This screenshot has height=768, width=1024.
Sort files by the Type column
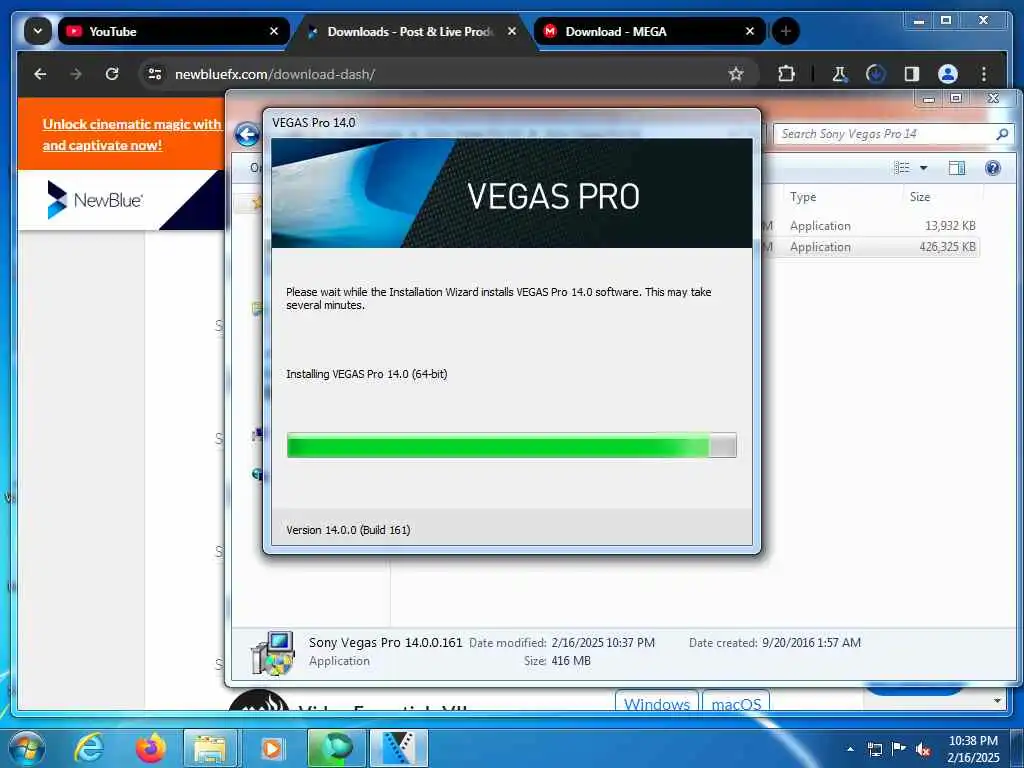(x=803, y=197)
